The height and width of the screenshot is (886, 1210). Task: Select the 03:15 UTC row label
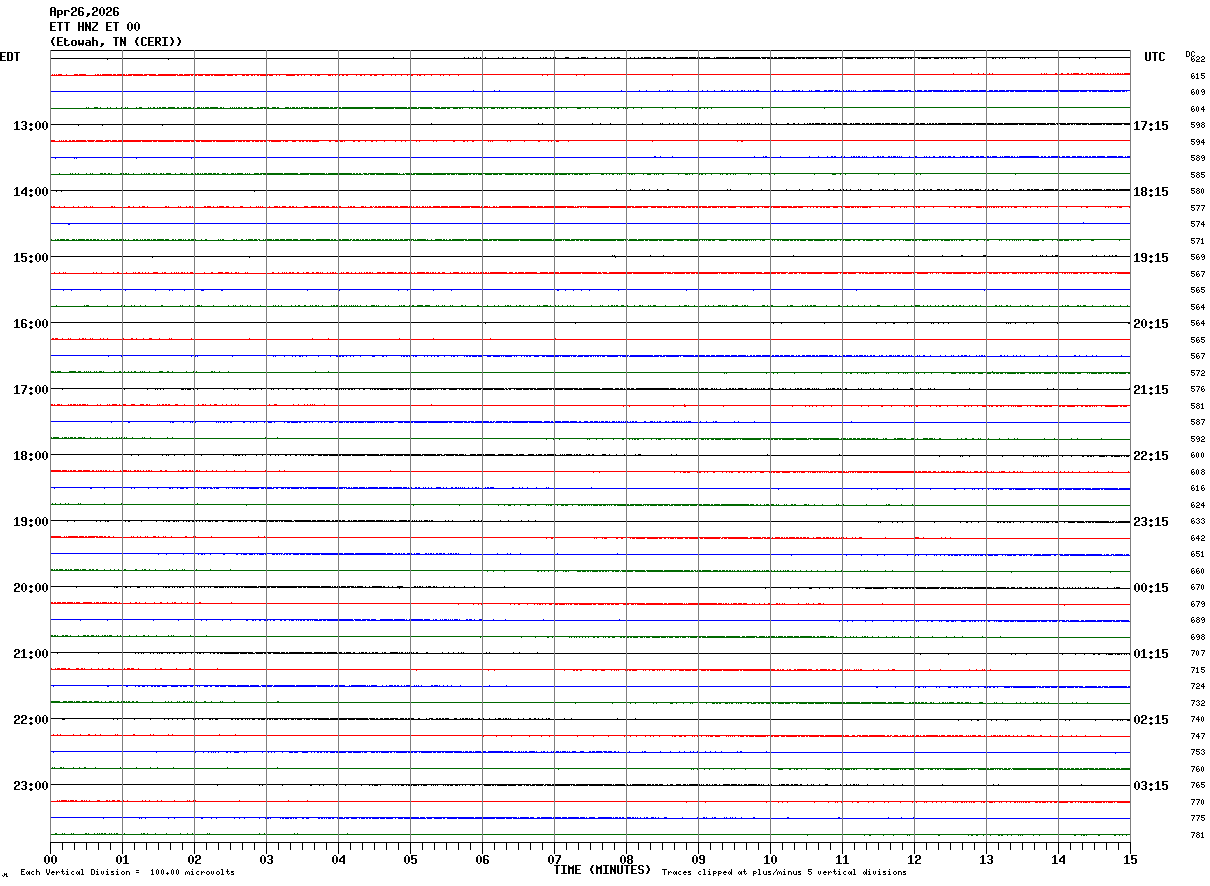[1151, 786]
